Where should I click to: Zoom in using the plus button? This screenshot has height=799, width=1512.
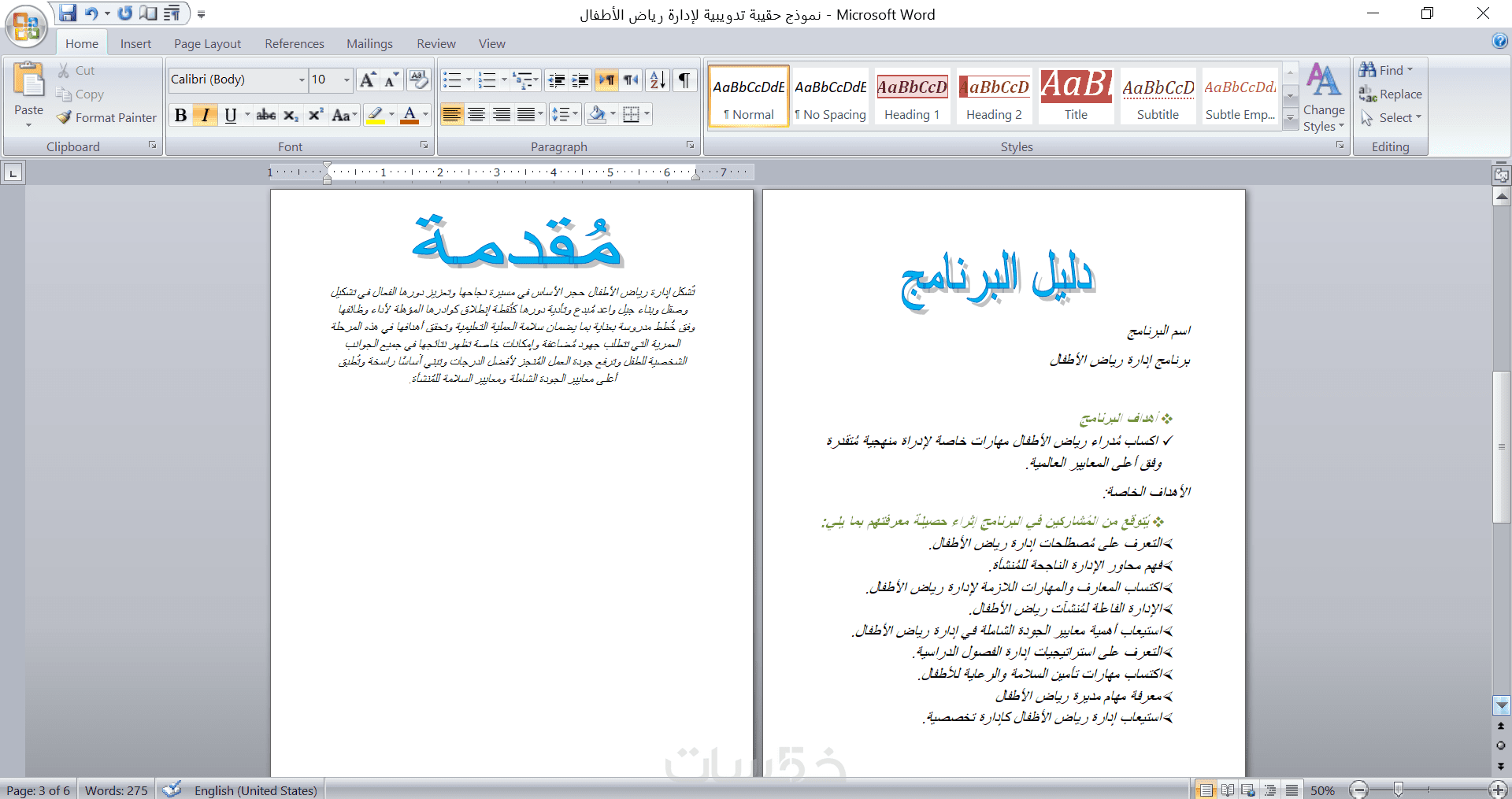pos(1499,790)
